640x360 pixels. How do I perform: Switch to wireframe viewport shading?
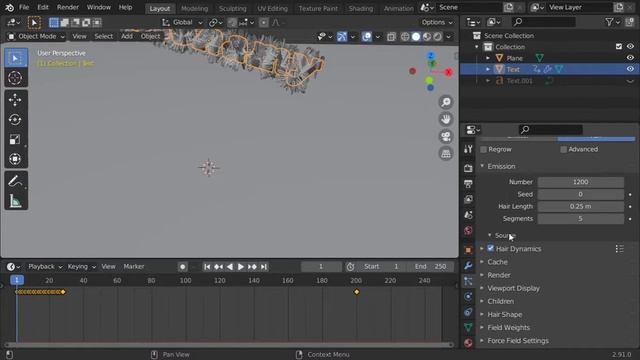pos(405,37)
